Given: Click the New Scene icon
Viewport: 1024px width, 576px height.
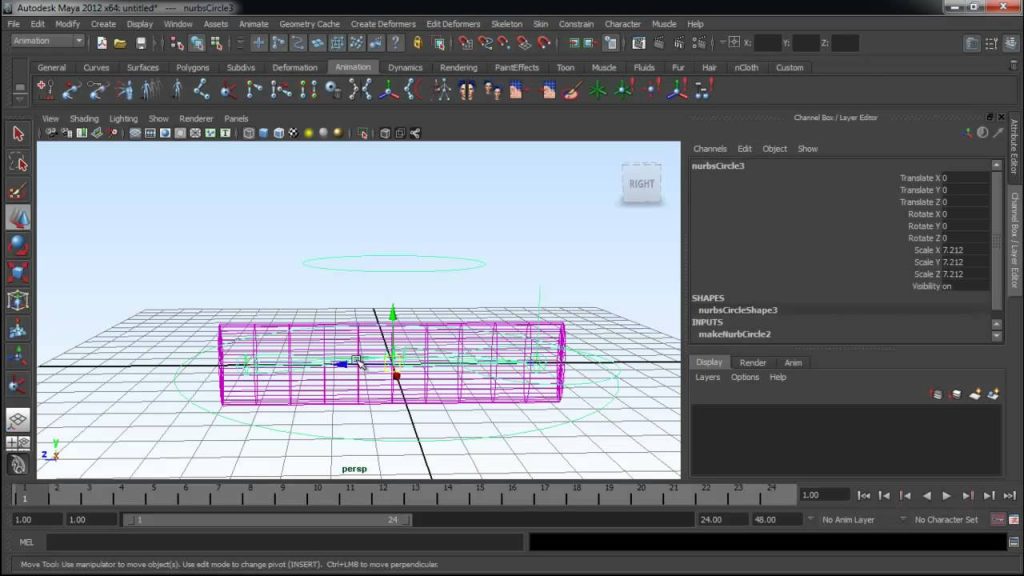Looking at the screenshot, I should [102, 43].
